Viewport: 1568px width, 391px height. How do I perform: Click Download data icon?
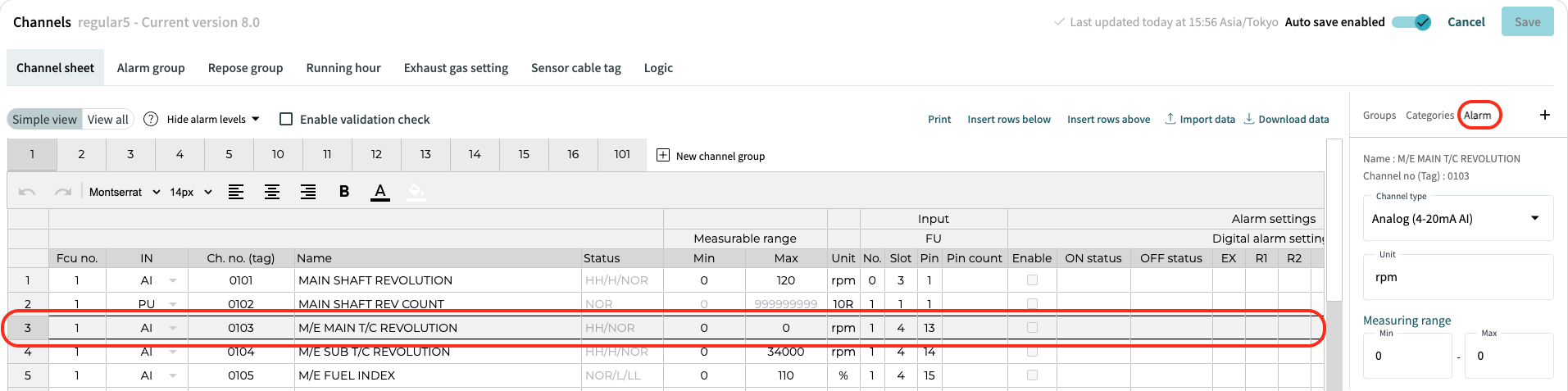pyautogui.click(x=1249, y=119)
